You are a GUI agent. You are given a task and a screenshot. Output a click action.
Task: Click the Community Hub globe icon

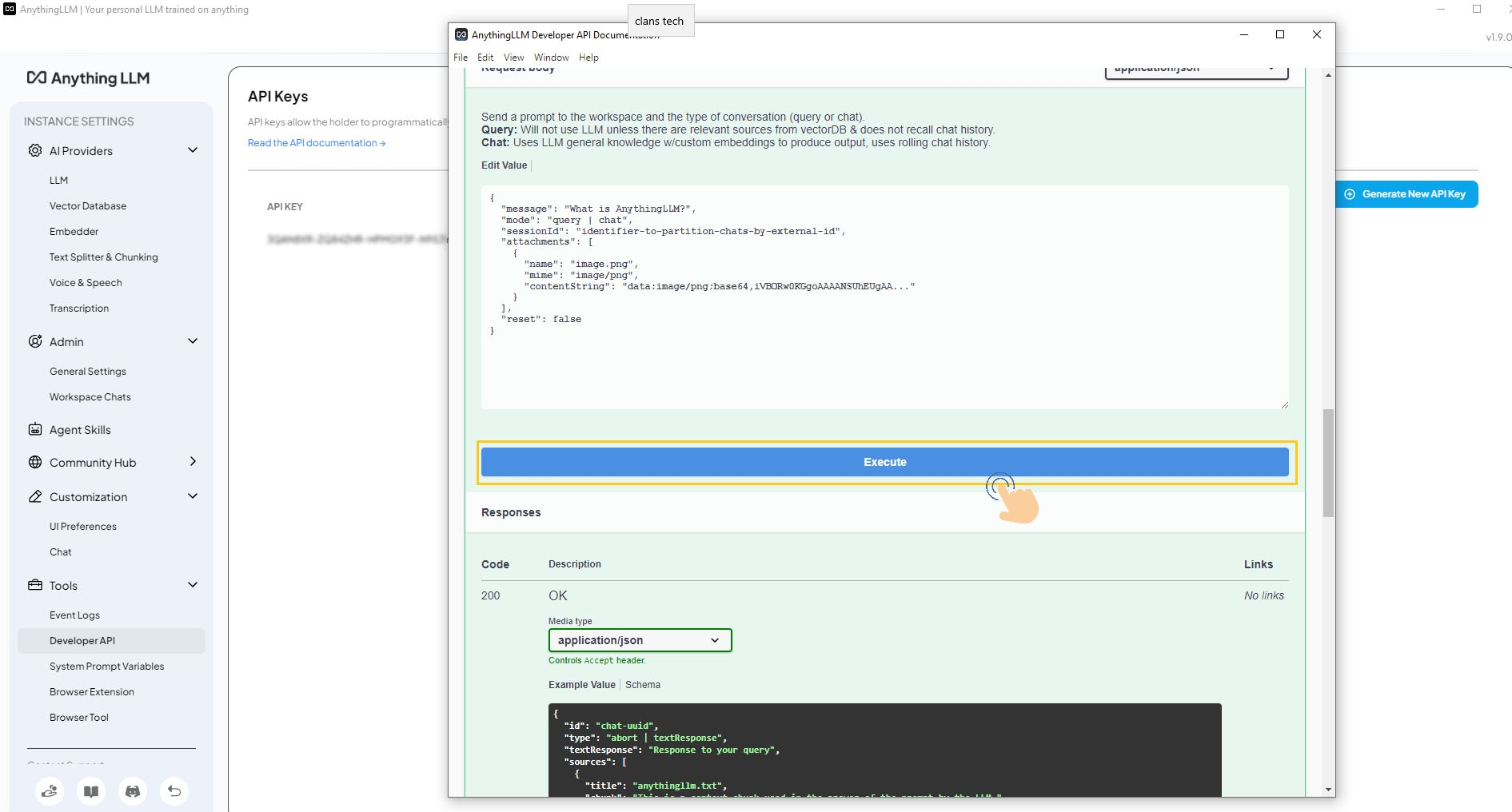34,462
